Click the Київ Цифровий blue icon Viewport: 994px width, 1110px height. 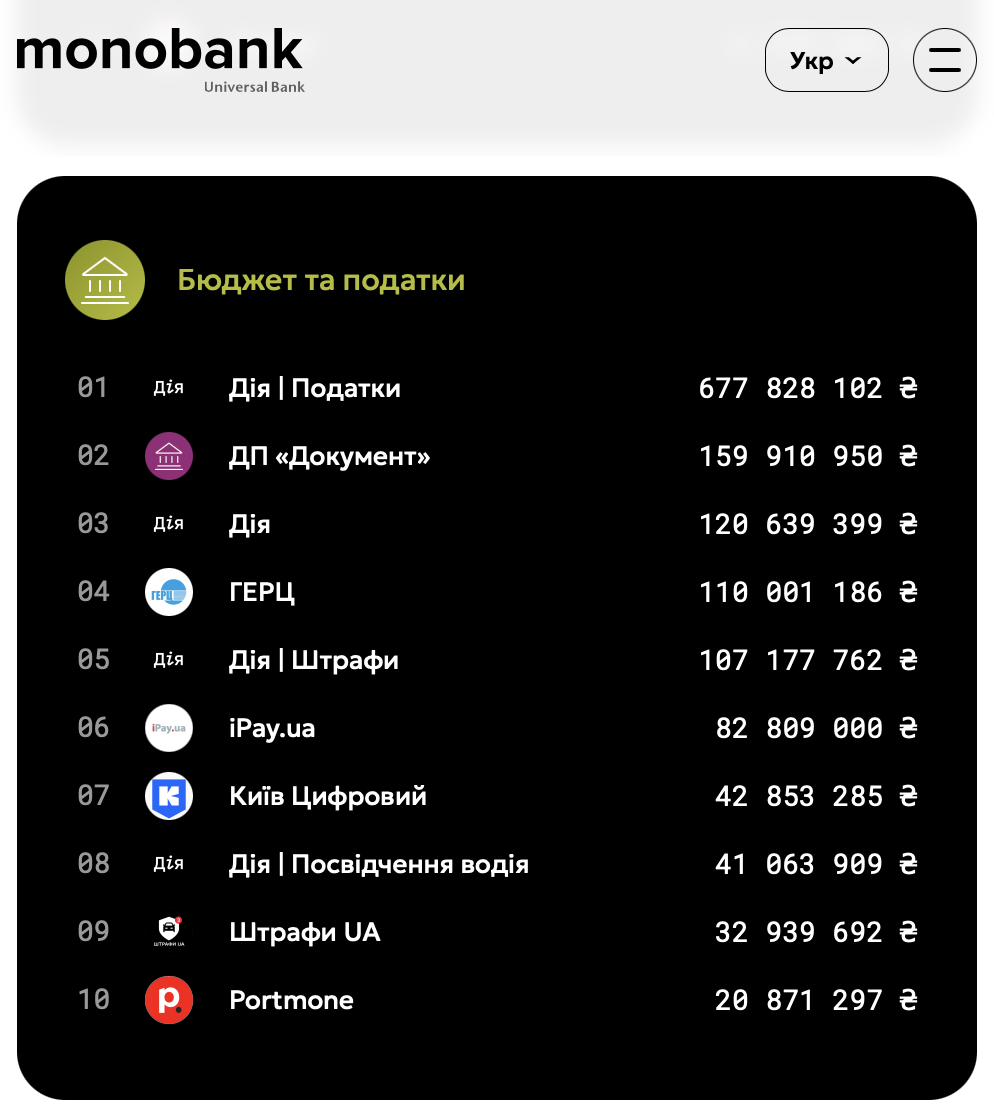click(168, 796)
